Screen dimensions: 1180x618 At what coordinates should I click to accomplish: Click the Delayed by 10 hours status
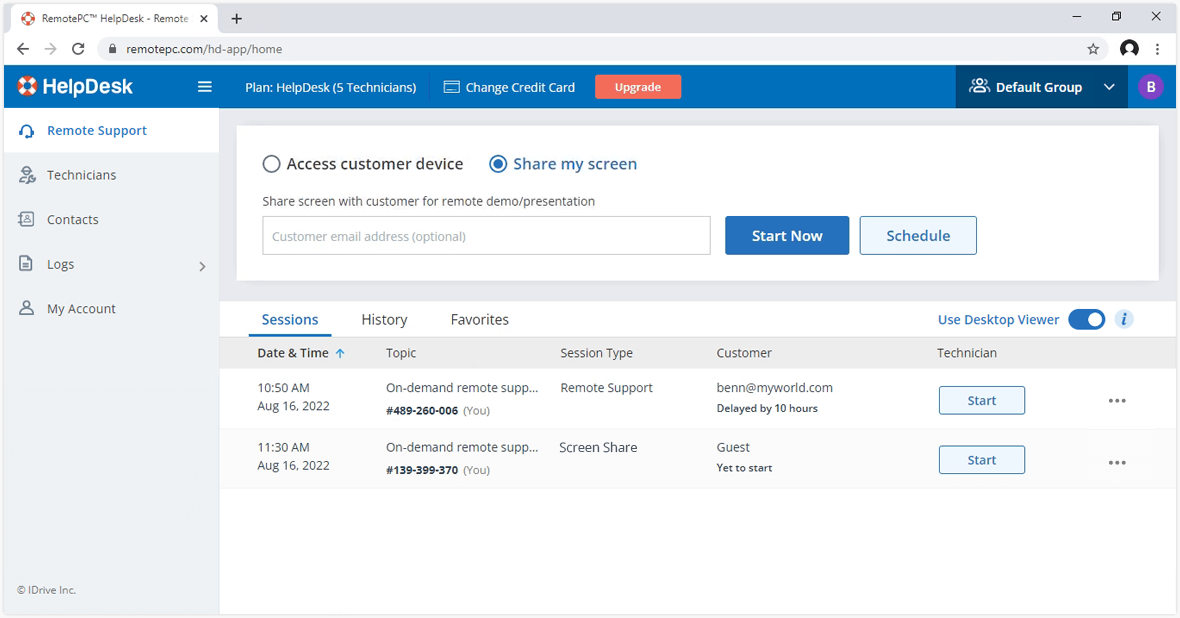767,409
